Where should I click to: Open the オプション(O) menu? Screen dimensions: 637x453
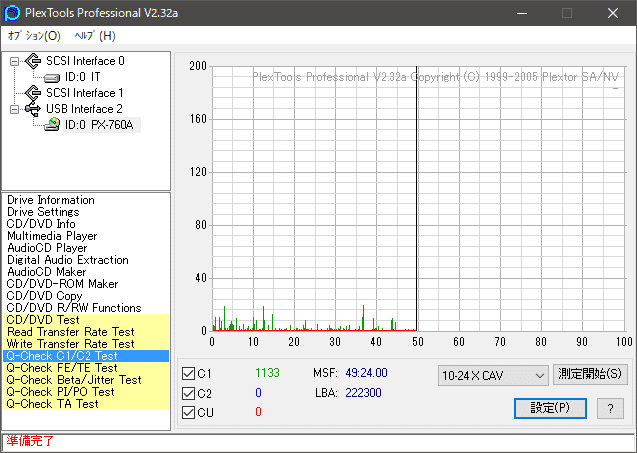point(34,36)
